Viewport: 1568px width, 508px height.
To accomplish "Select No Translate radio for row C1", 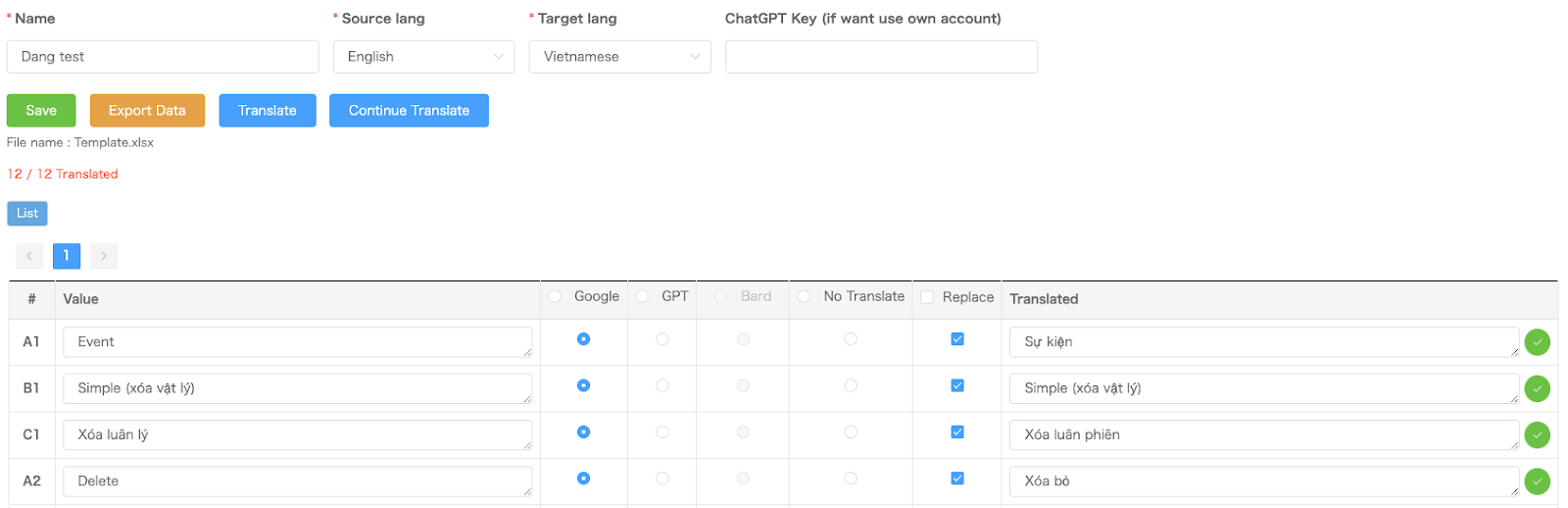I will (851, 432).
